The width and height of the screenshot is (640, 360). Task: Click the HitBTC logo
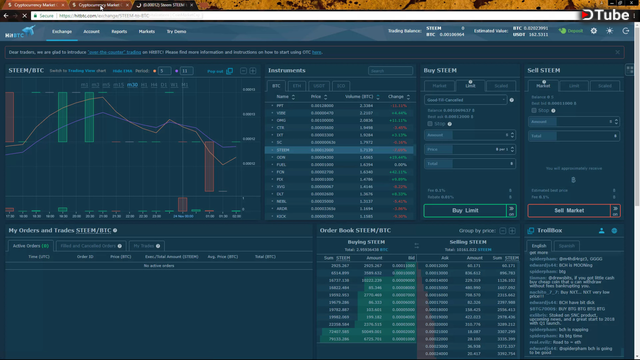[x=20, y=31]
